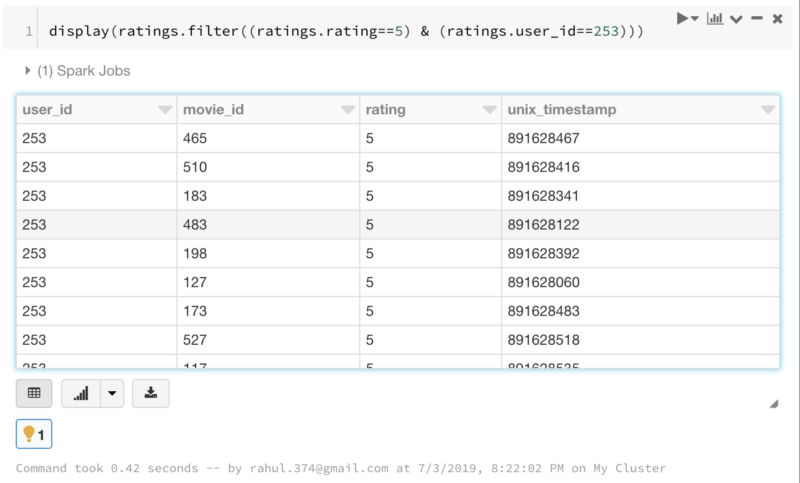Sort by the rating column arrow

[489, 110]
